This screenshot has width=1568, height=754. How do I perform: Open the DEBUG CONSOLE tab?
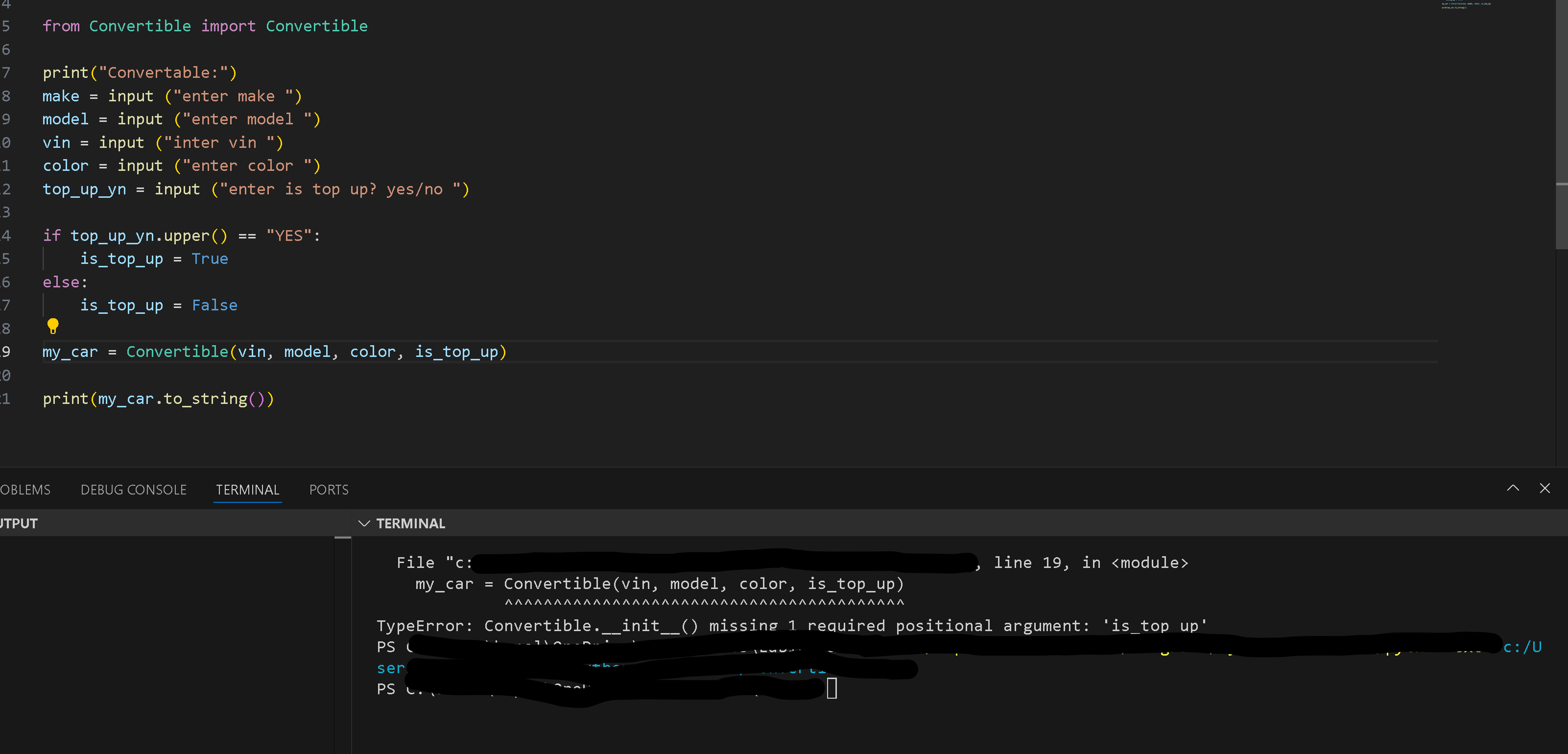click(x=133, y=489)
